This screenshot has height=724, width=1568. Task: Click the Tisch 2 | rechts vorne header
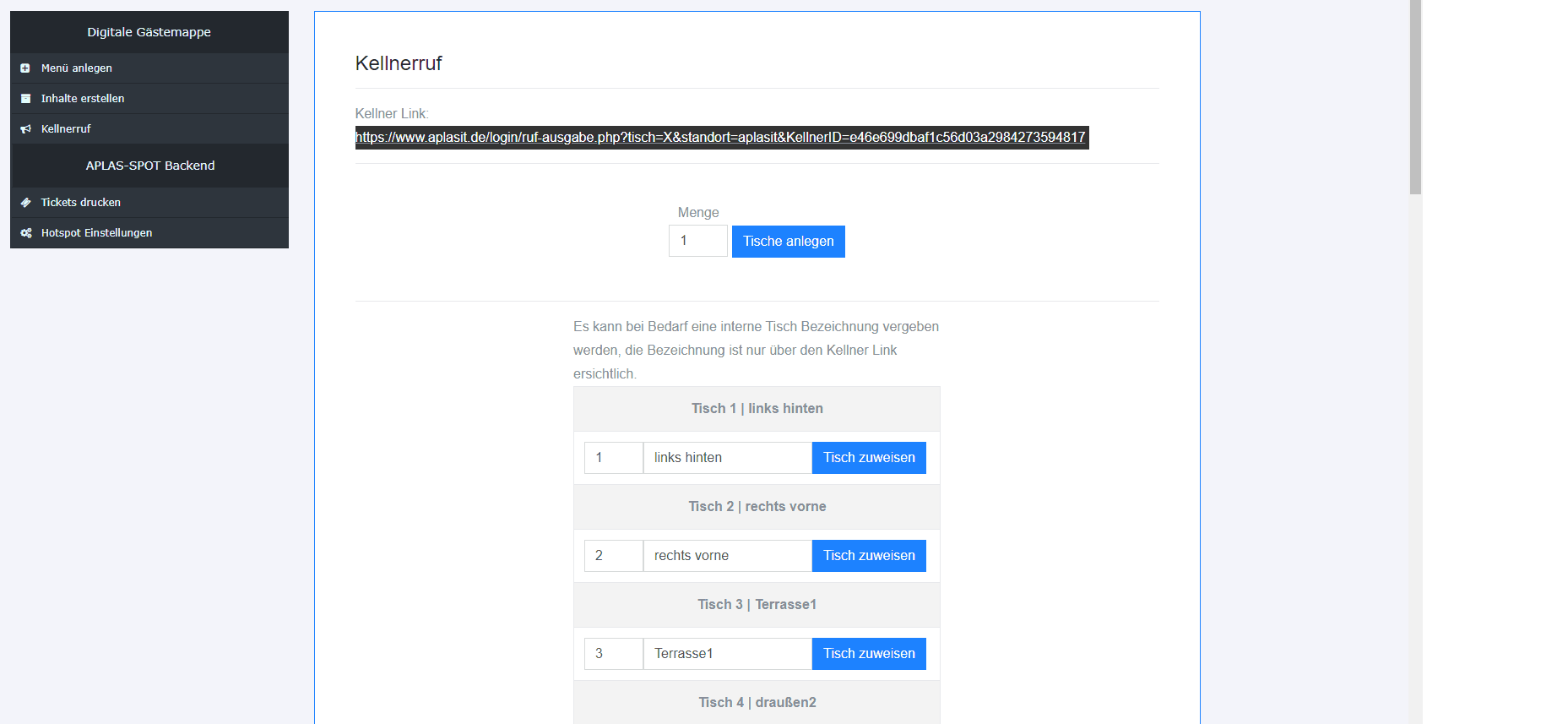[757, 507]
